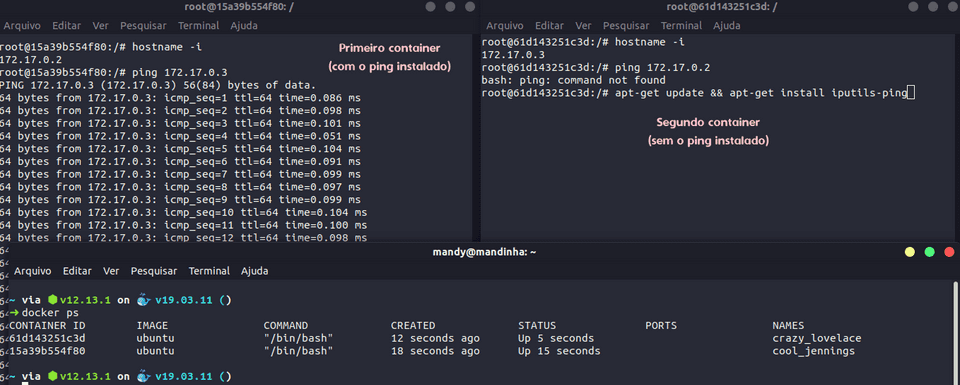Screen dimensions: 960x385
Task: Open Pesquisar menu in first container terminal
Action: pyautogui.click(x=143, y=26)
